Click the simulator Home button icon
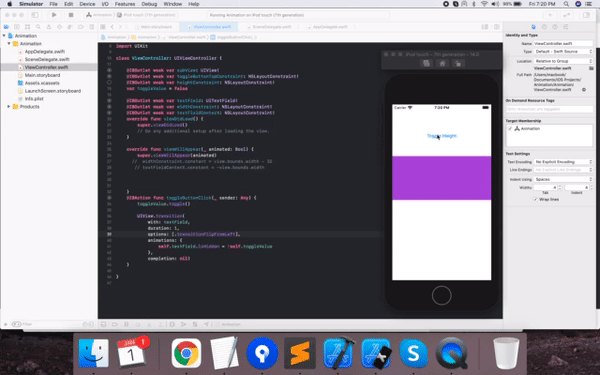 (x=442, y=64)
